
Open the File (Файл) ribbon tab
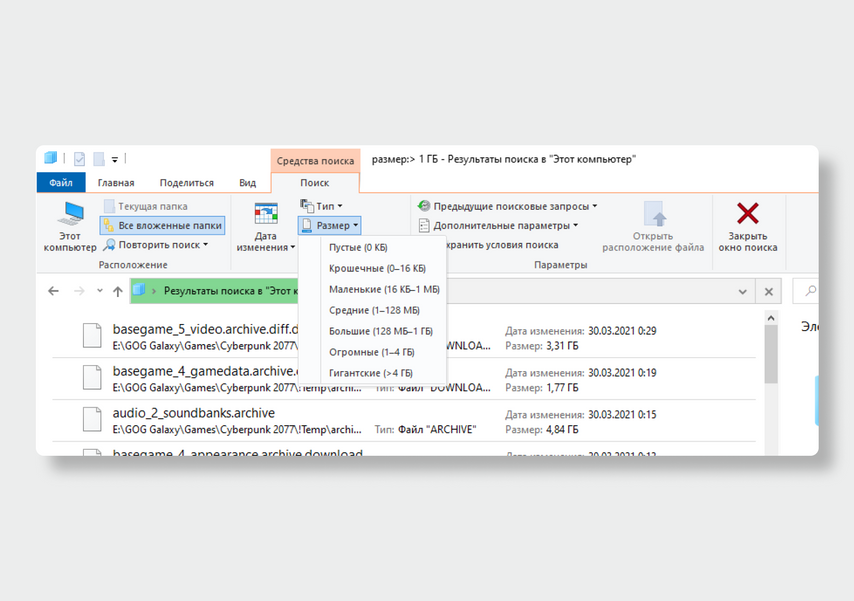[x=61, y=183]
